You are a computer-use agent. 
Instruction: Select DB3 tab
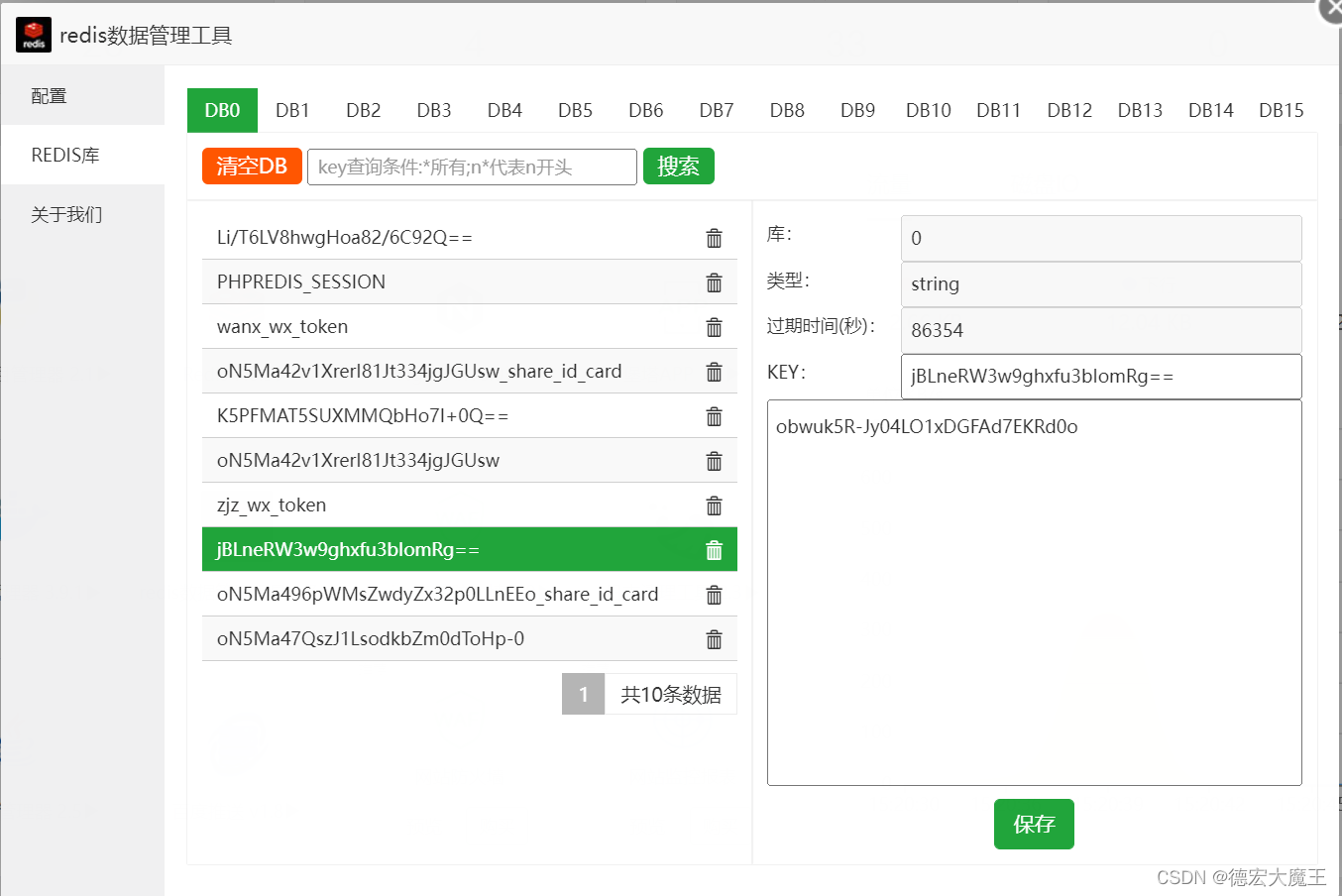pos(434,110)
